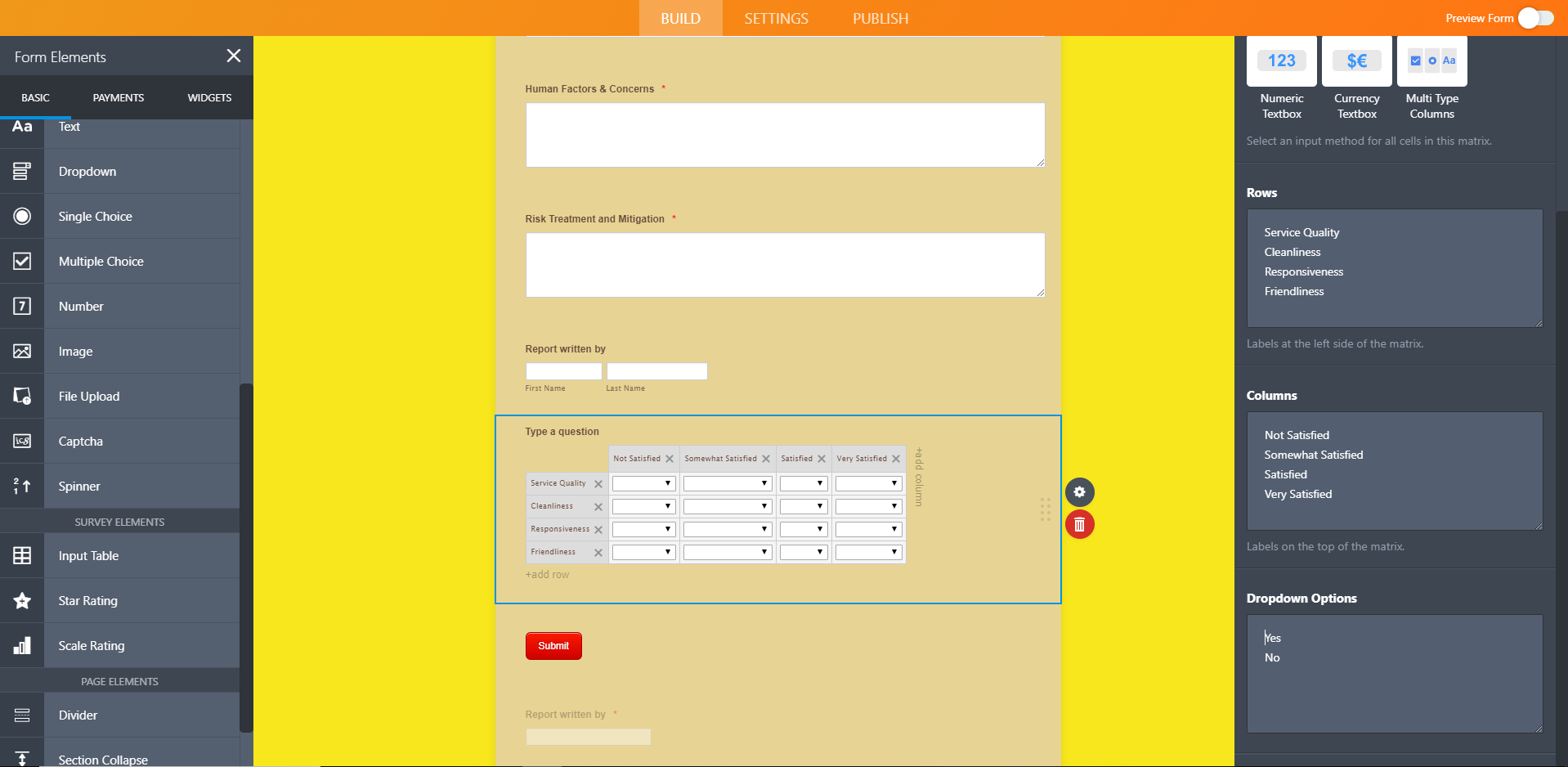Open the PAYMENTS tab
The height and width of the screenshot is (767, 1568).
[118, 97]
